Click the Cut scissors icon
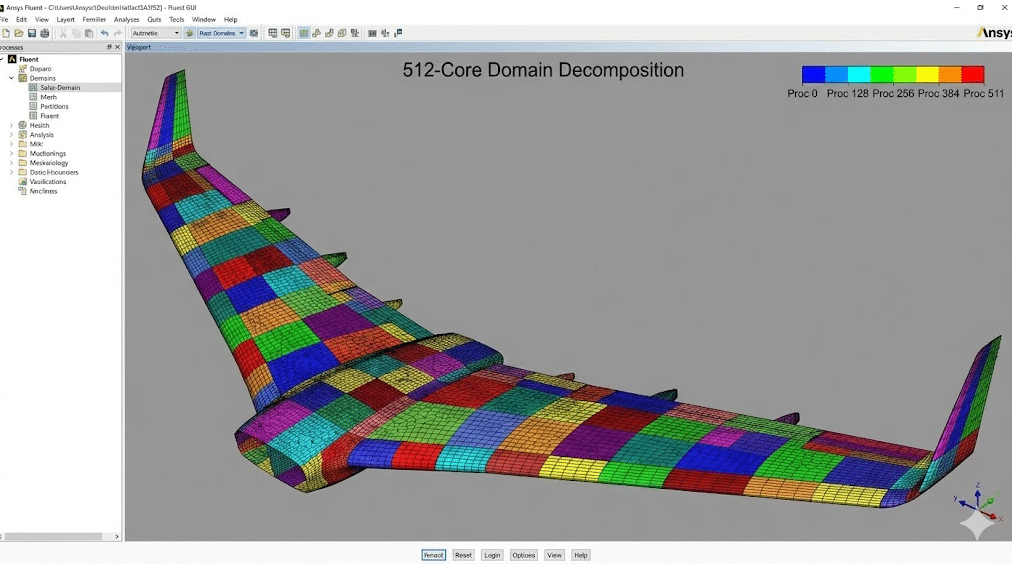1012x570 pixels. [62, 33]
